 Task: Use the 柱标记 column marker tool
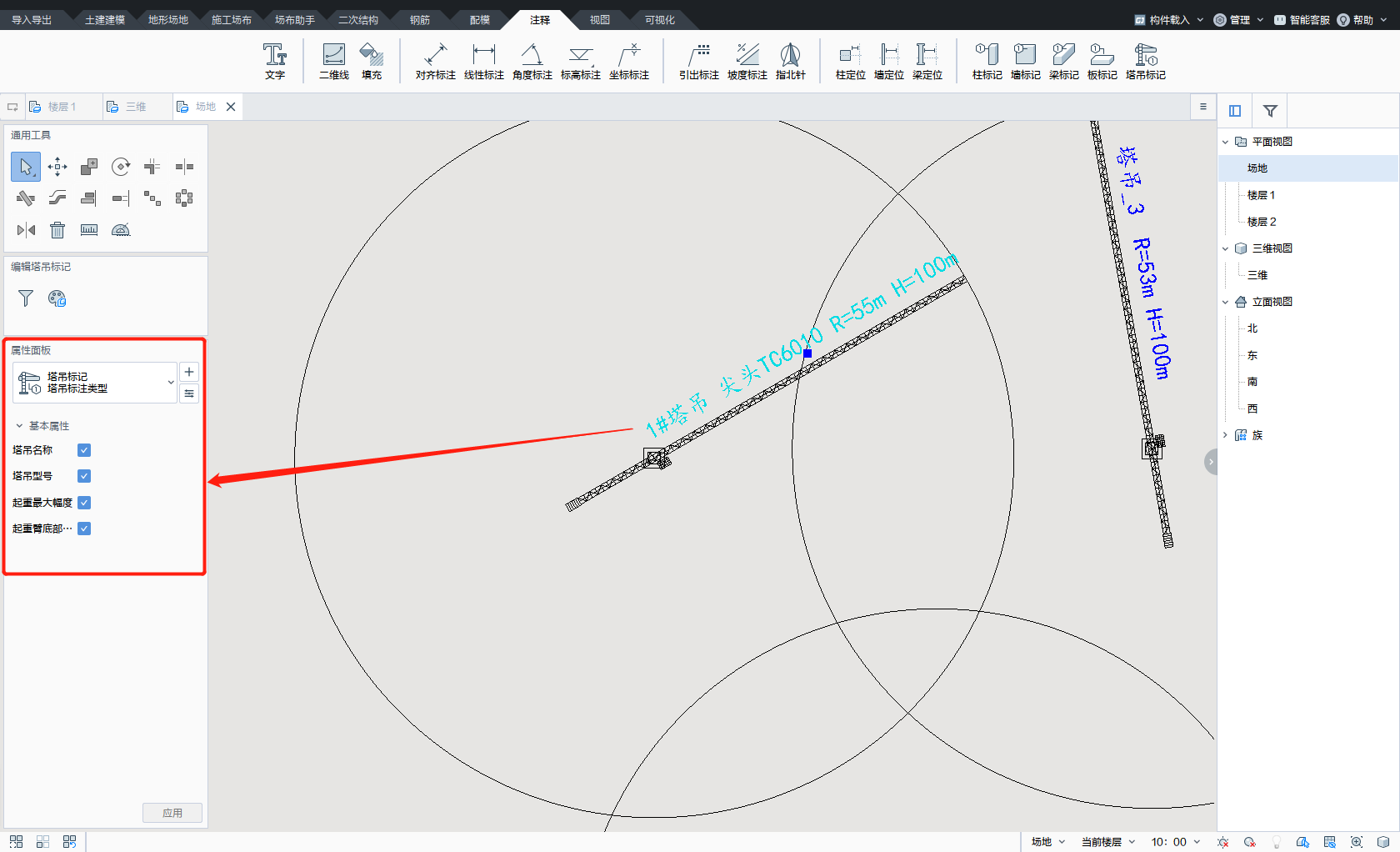point(987,62)
